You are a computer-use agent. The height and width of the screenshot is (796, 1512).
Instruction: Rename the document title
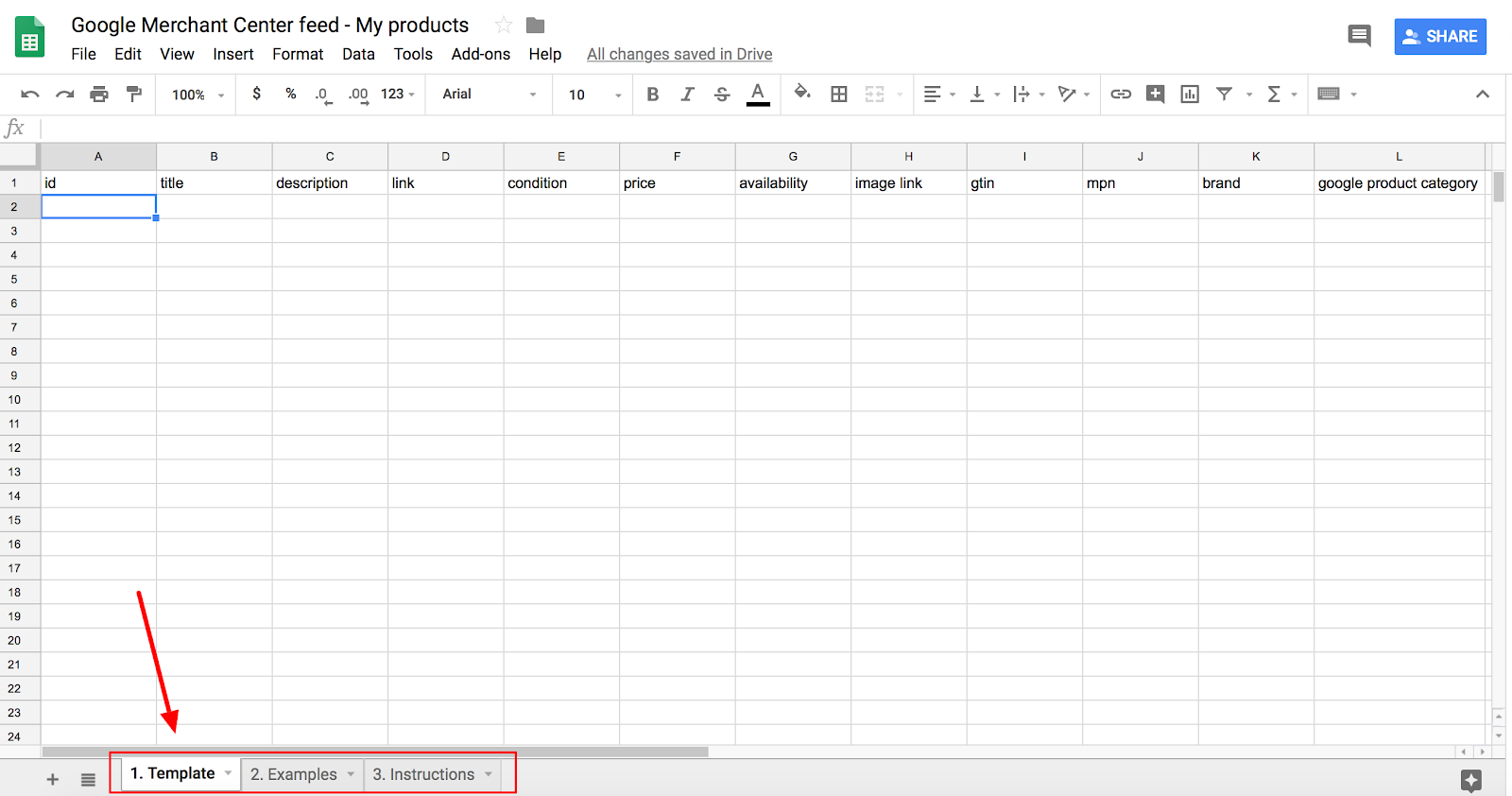coord(270,25)
